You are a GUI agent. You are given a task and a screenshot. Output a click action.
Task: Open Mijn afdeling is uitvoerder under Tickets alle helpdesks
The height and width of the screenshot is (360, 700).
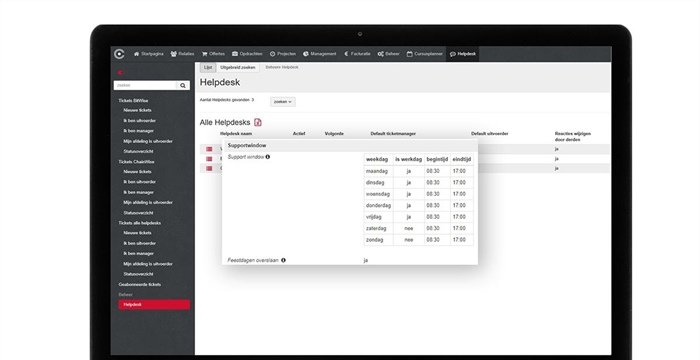tap(148, 264)
